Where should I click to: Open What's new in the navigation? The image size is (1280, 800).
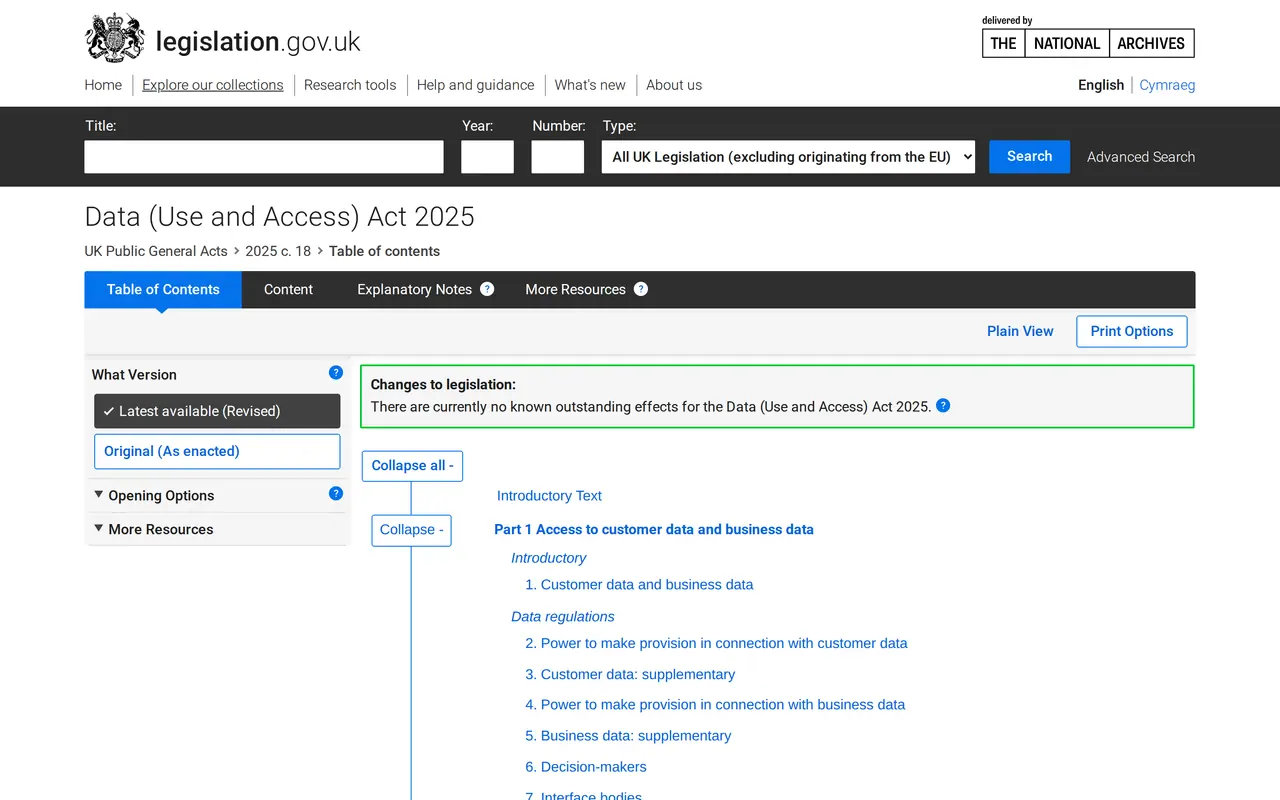(590, 85)
